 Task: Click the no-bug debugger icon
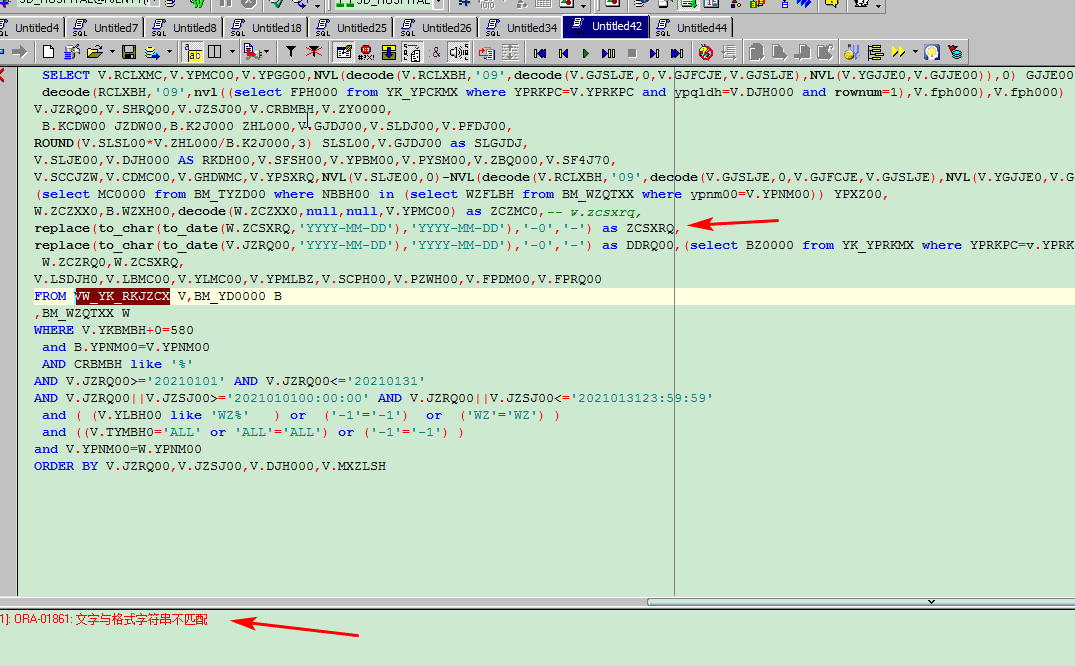coord(705,52)
